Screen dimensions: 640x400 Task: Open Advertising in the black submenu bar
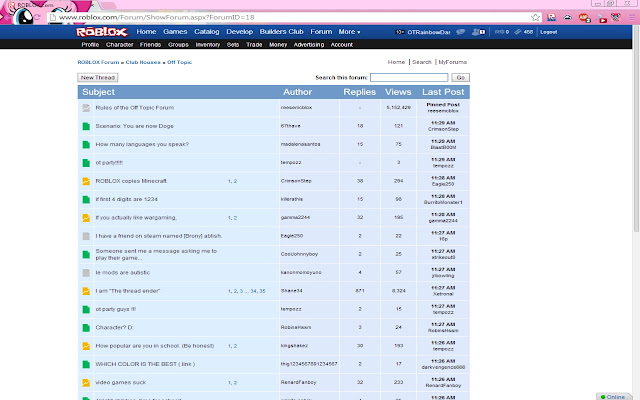[309, 44]
